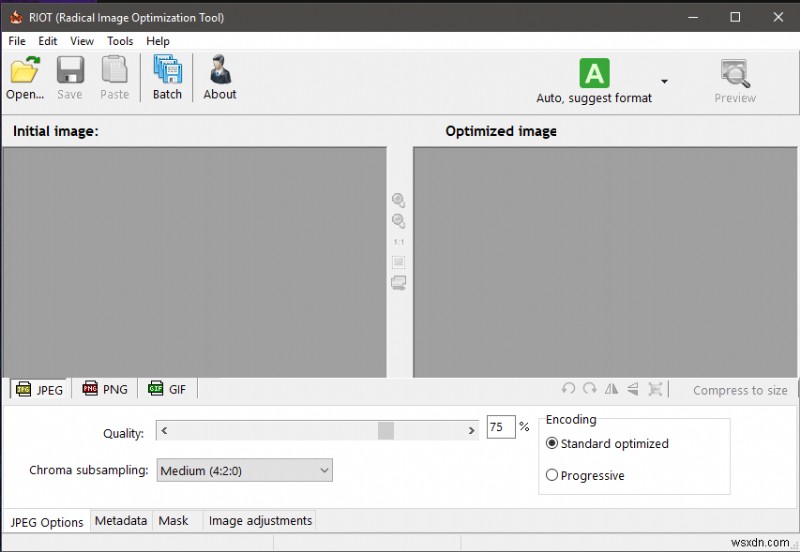Click the flip horizontal icon

[611, 389]
